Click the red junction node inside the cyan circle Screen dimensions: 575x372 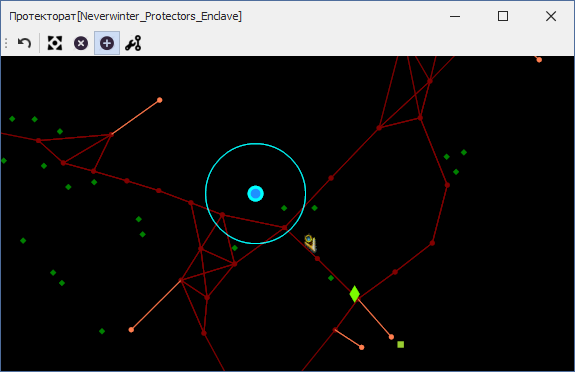[x=222, y=215]
